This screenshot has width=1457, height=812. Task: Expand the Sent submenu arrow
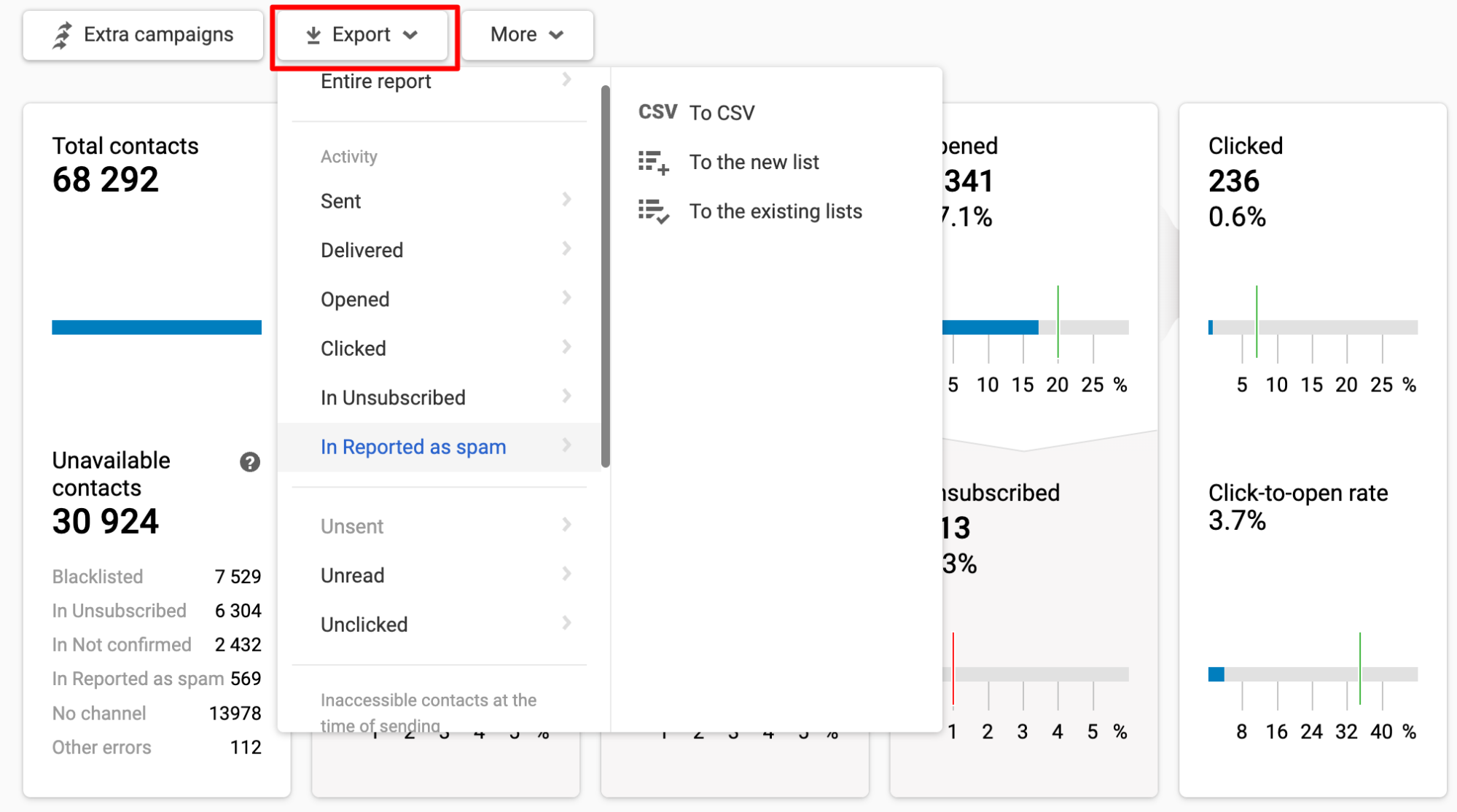point(566,200)
